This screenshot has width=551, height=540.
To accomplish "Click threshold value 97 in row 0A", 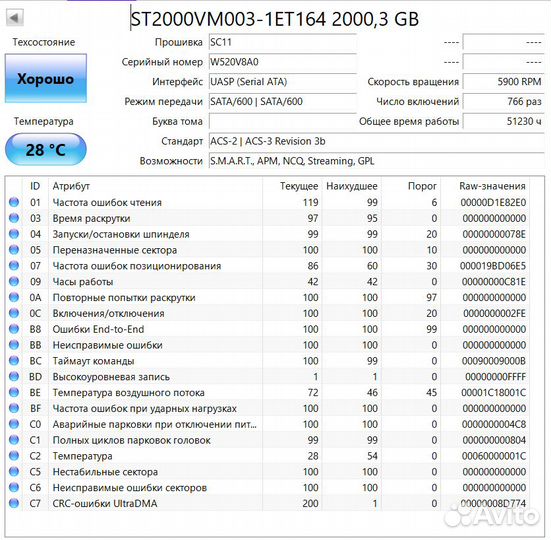I will (432, 298).
